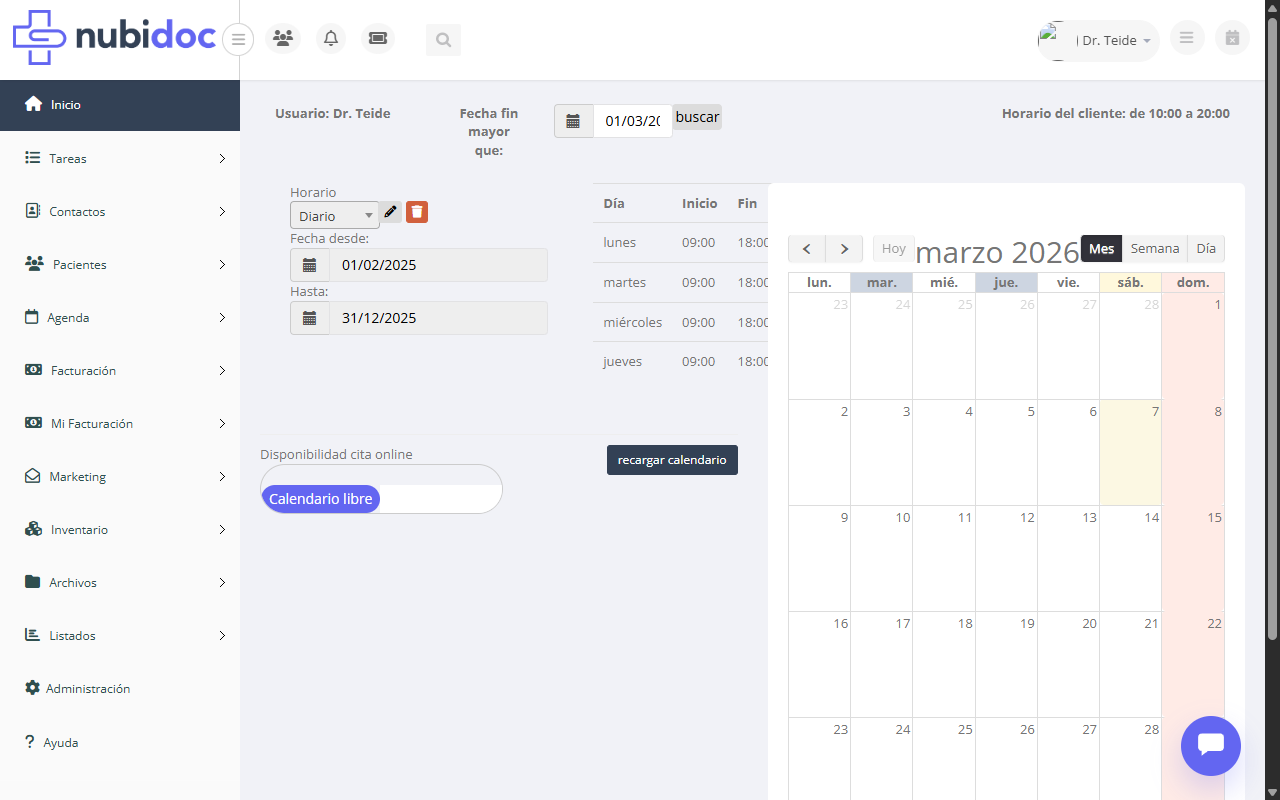
Task: Open notifications bell icon
Action: (331, 39)
